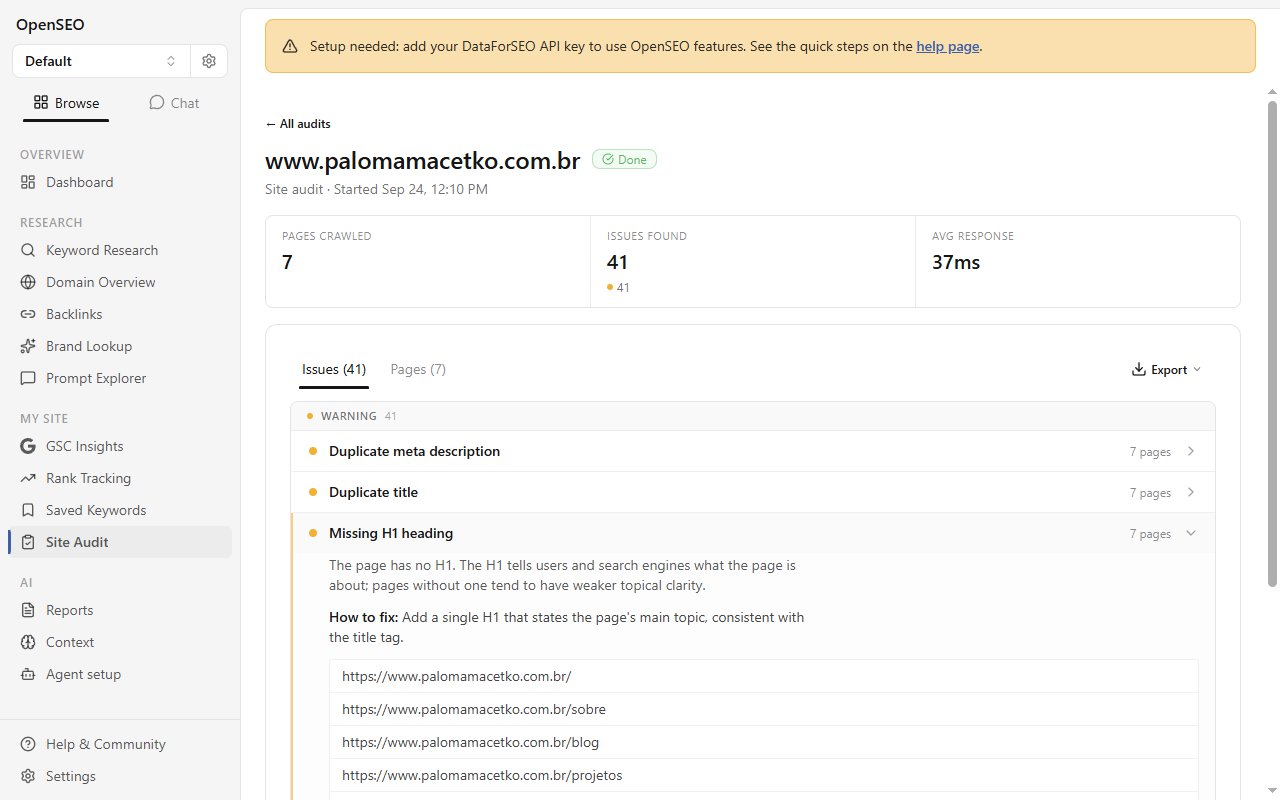Open the Default project dropdown
The width and height of the screenshot is (1280, 800).
(x=100, y=61)
